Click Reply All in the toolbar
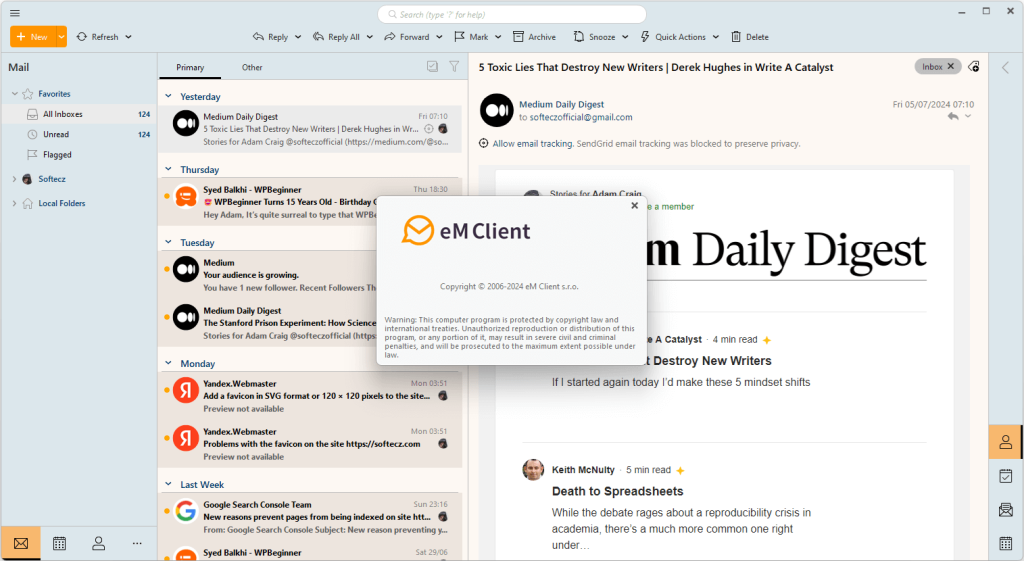This screenshot has width=1024, height=561. tap(336, 37)
